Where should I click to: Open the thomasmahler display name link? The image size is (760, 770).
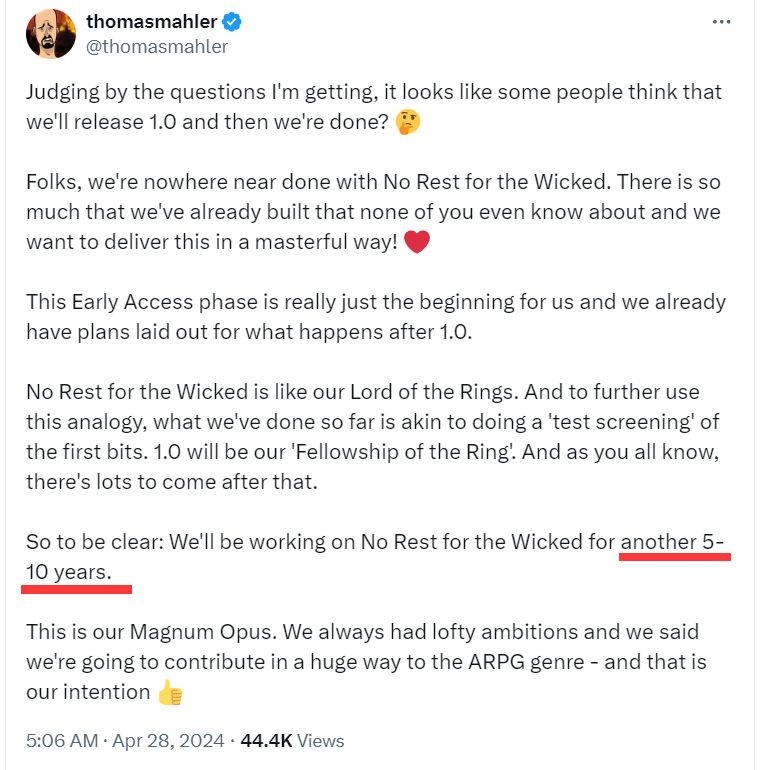pyautogui.click(x=152, y=22)
